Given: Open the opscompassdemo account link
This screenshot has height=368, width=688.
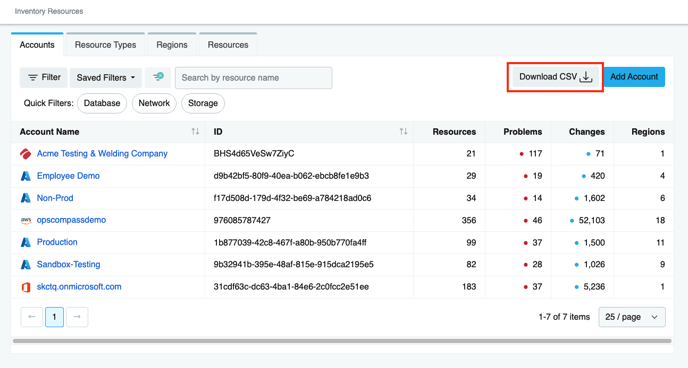Looking at the screenshot, I should (71, 220).
